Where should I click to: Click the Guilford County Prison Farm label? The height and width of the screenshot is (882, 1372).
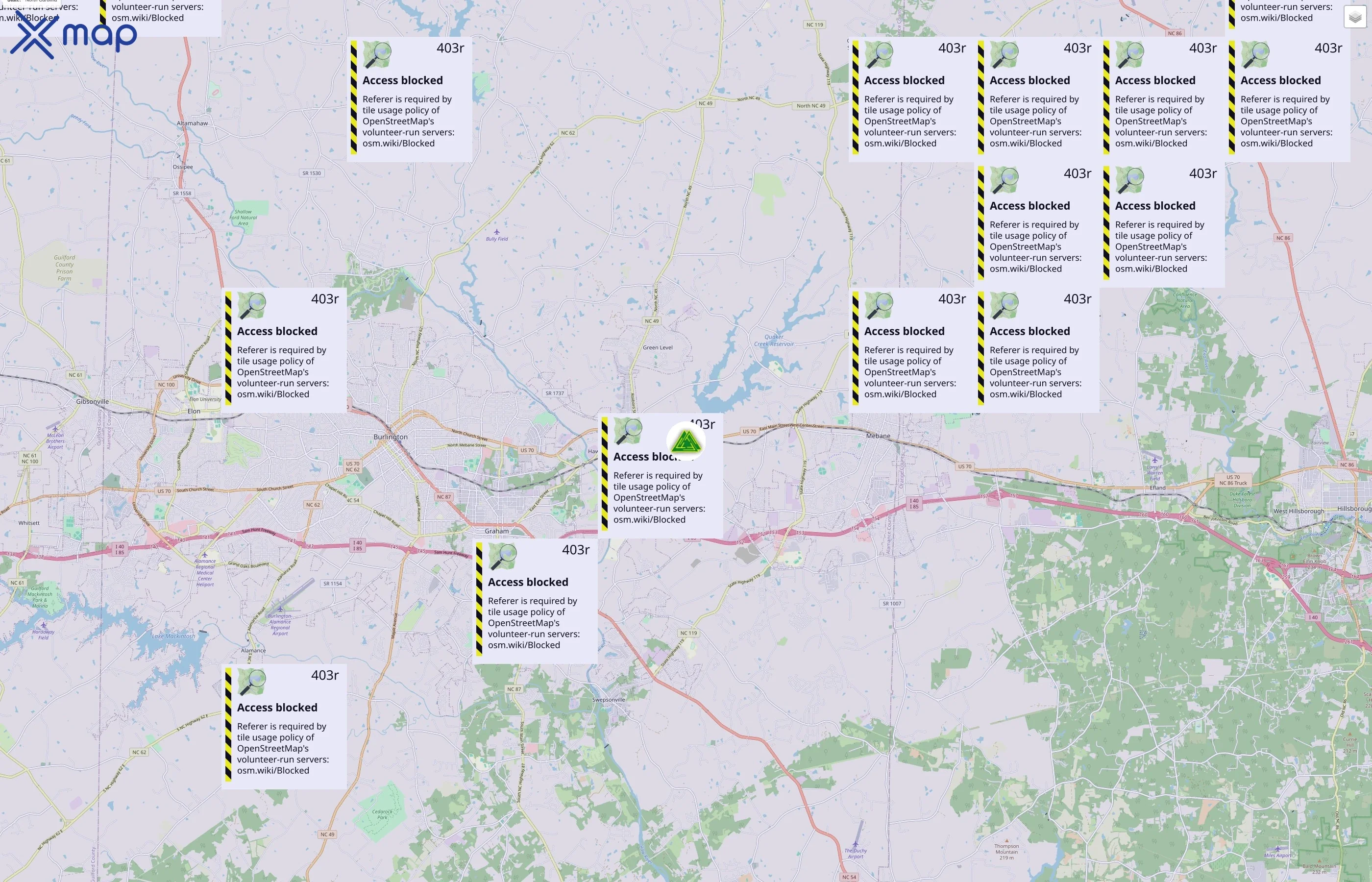tap(64, 268)
